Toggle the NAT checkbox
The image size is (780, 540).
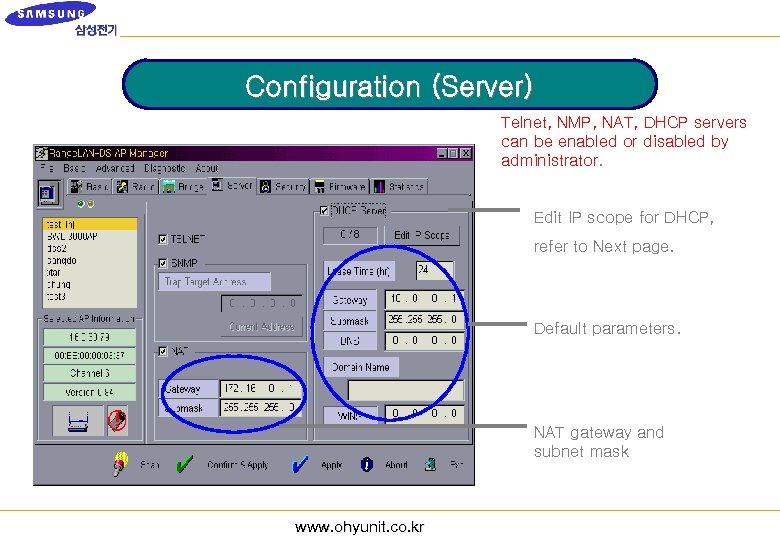pyautogui.click(x=163, y=352)
